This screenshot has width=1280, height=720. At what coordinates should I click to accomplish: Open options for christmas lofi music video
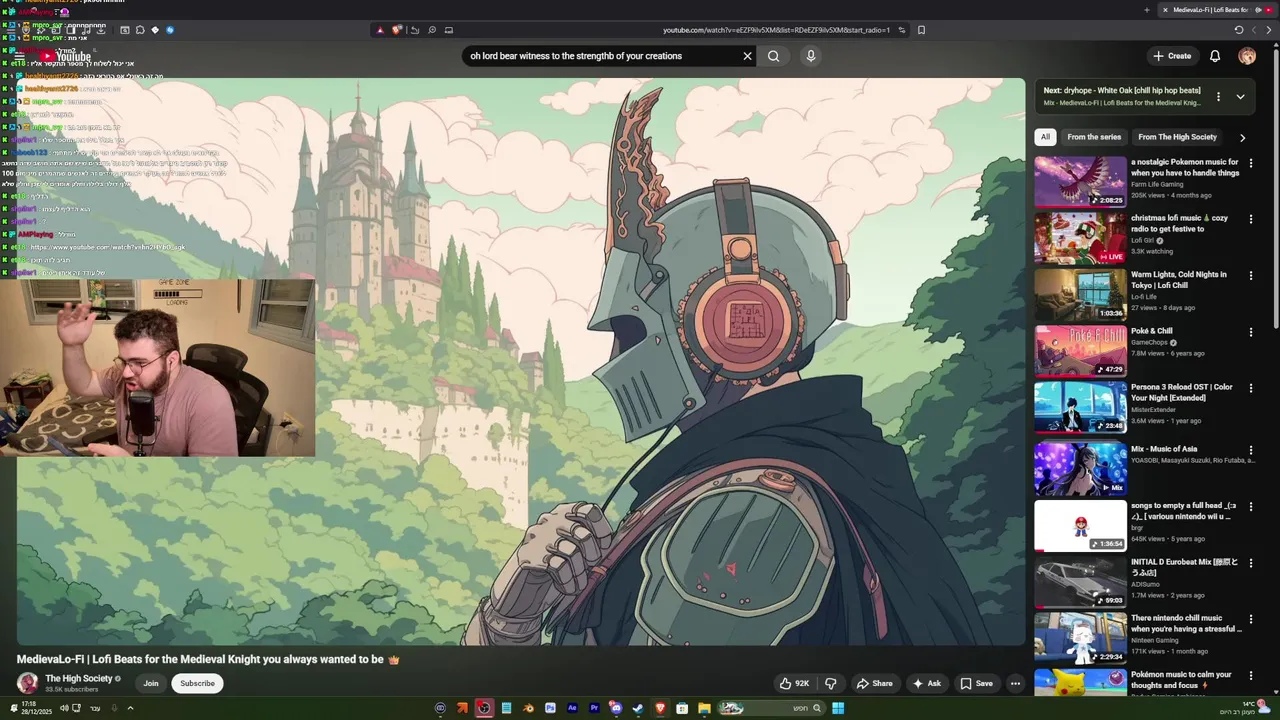[x=1250, y=219]
